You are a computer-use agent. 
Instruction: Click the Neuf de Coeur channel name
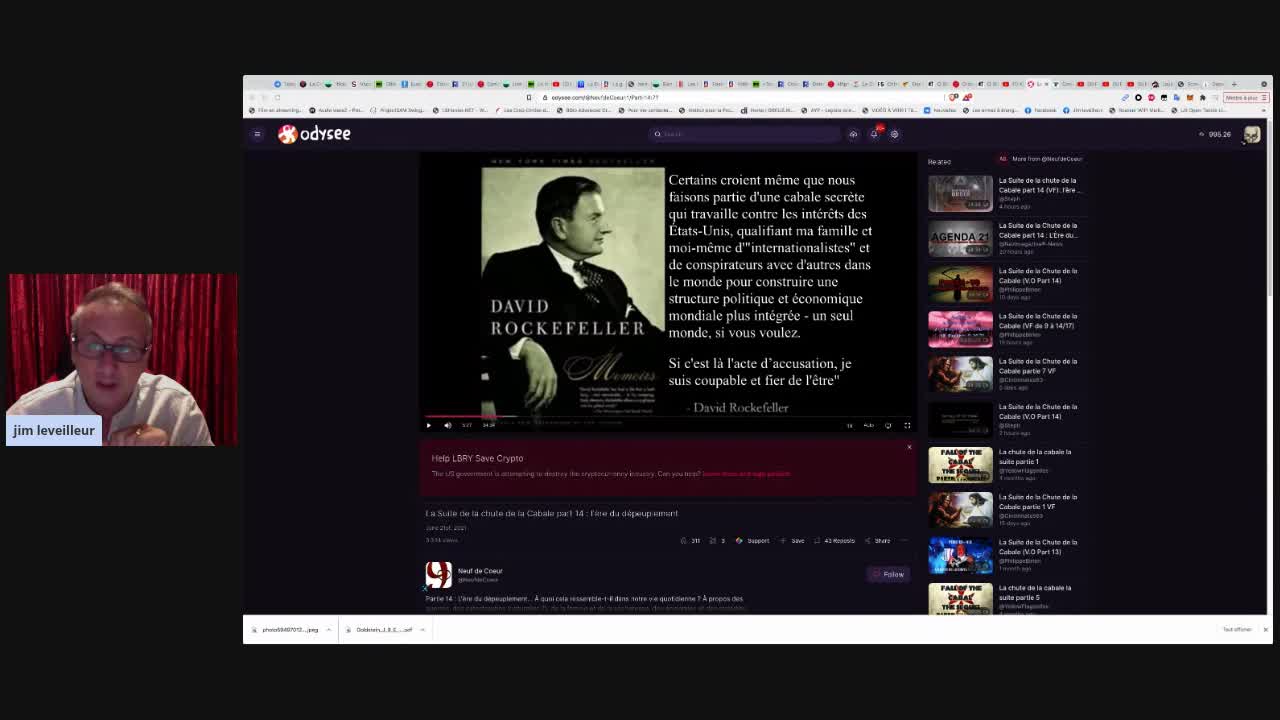tap(480, 571)
